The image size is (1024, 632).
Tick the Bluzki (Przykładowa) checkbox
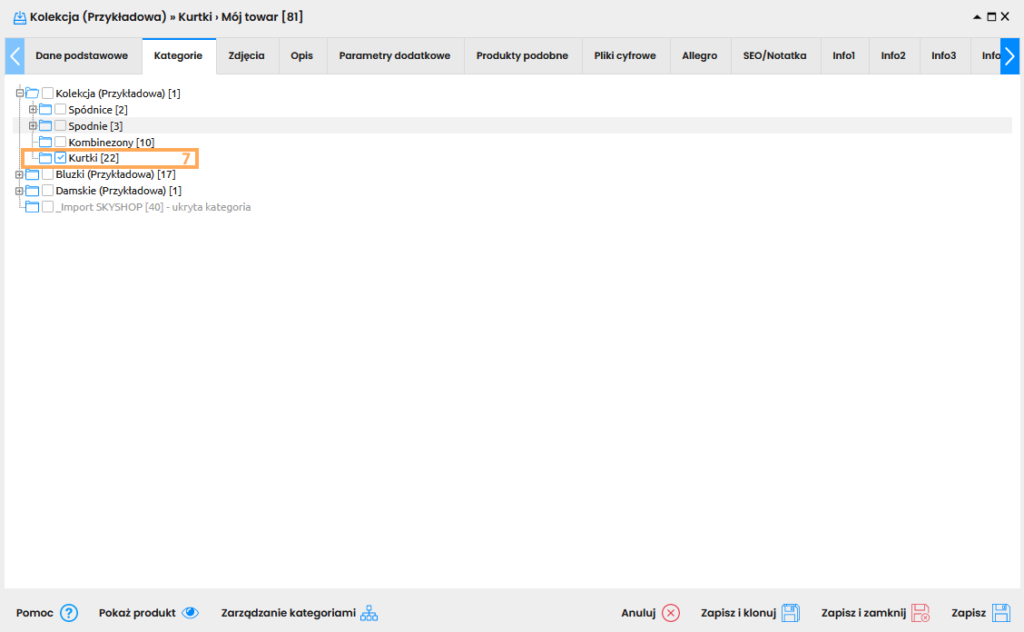[48, 174]
